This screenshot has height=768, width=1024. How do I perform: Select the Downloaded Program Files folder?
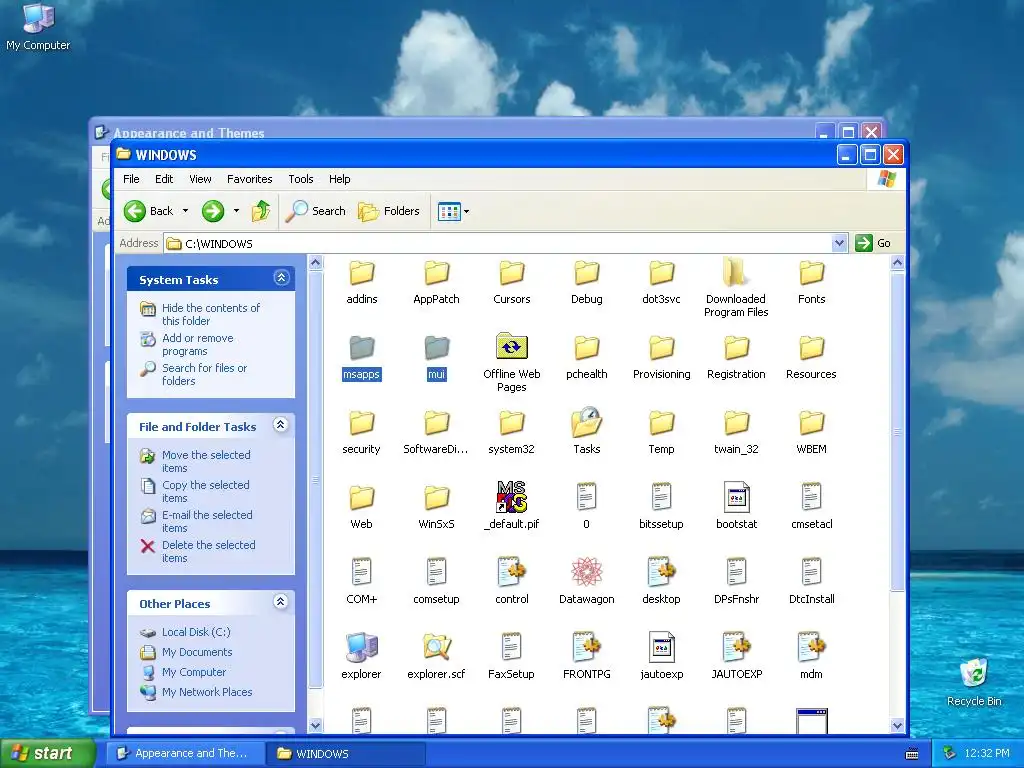(x=736, y=287)
